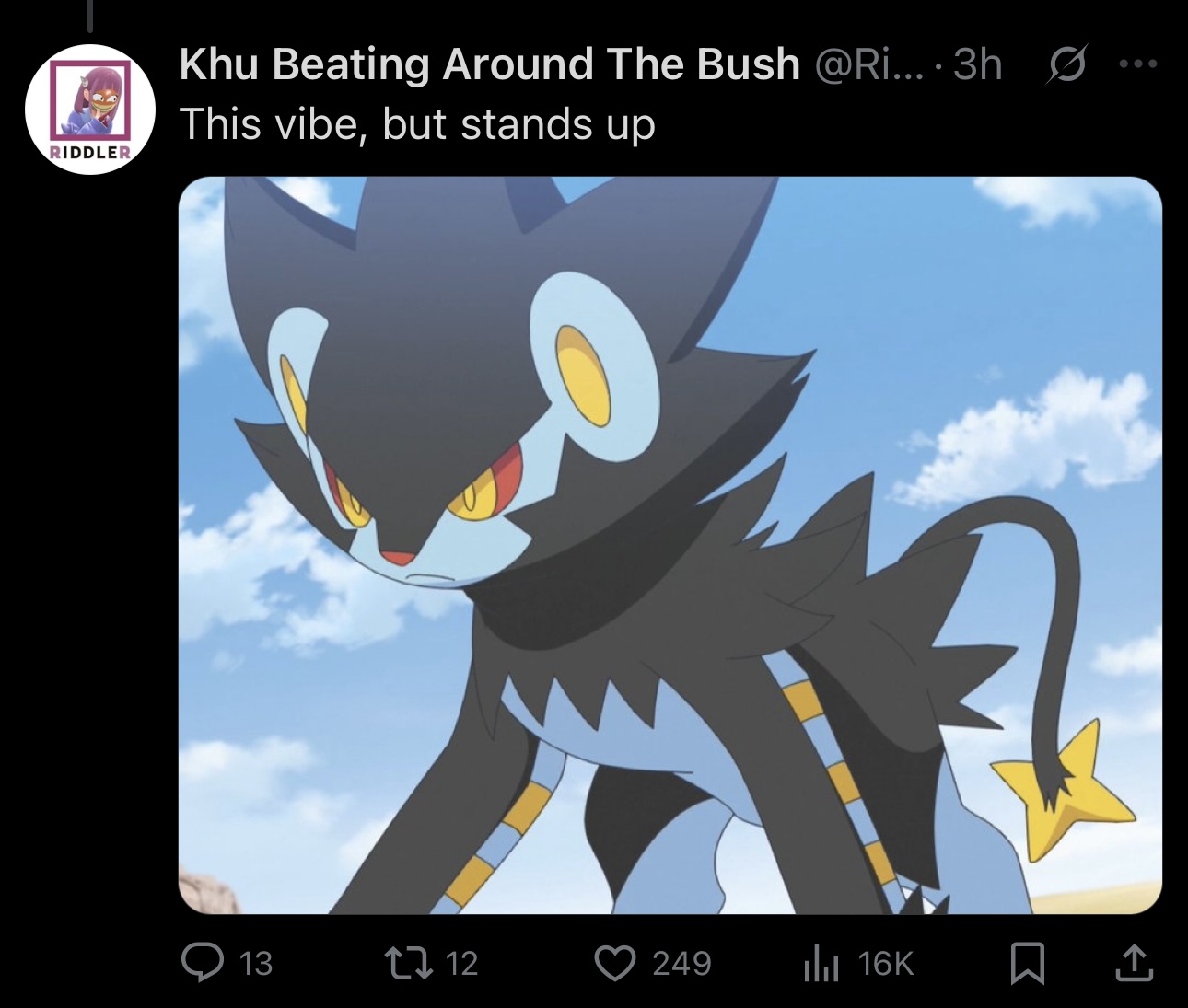Click the RIDDLER label under the avatar
The width and height of the screenshot is (1188, 1008).
[x=90, y=153]
